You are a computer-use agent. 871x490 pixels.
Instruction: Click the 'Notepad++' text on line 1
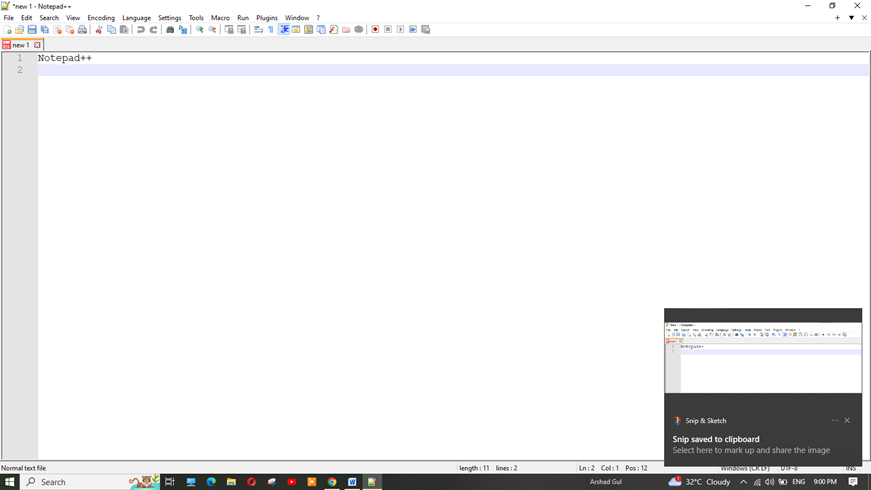[65, 58]
